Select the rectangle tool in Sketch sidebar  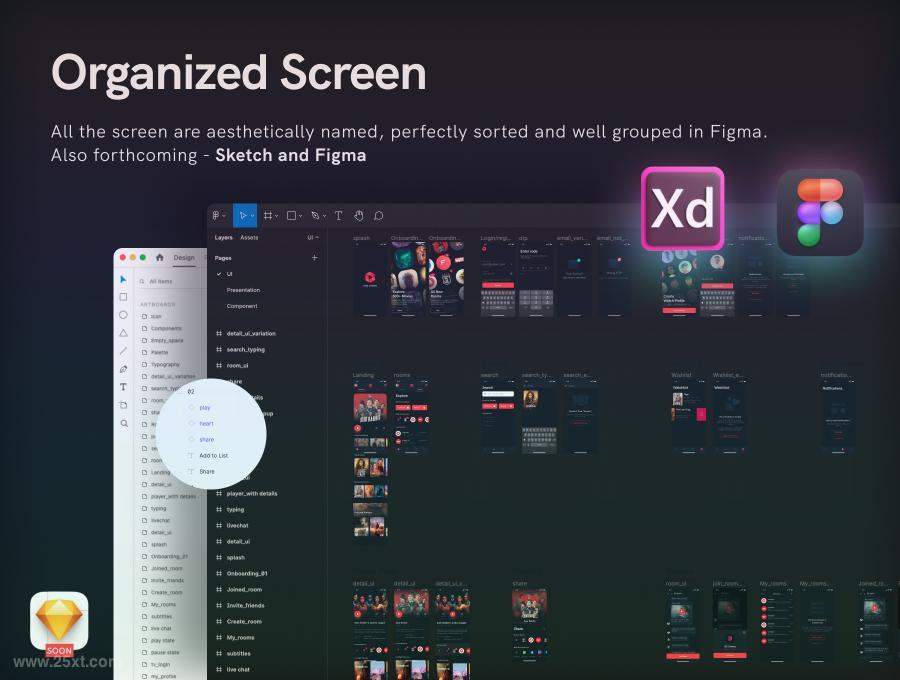click(123, 297)
